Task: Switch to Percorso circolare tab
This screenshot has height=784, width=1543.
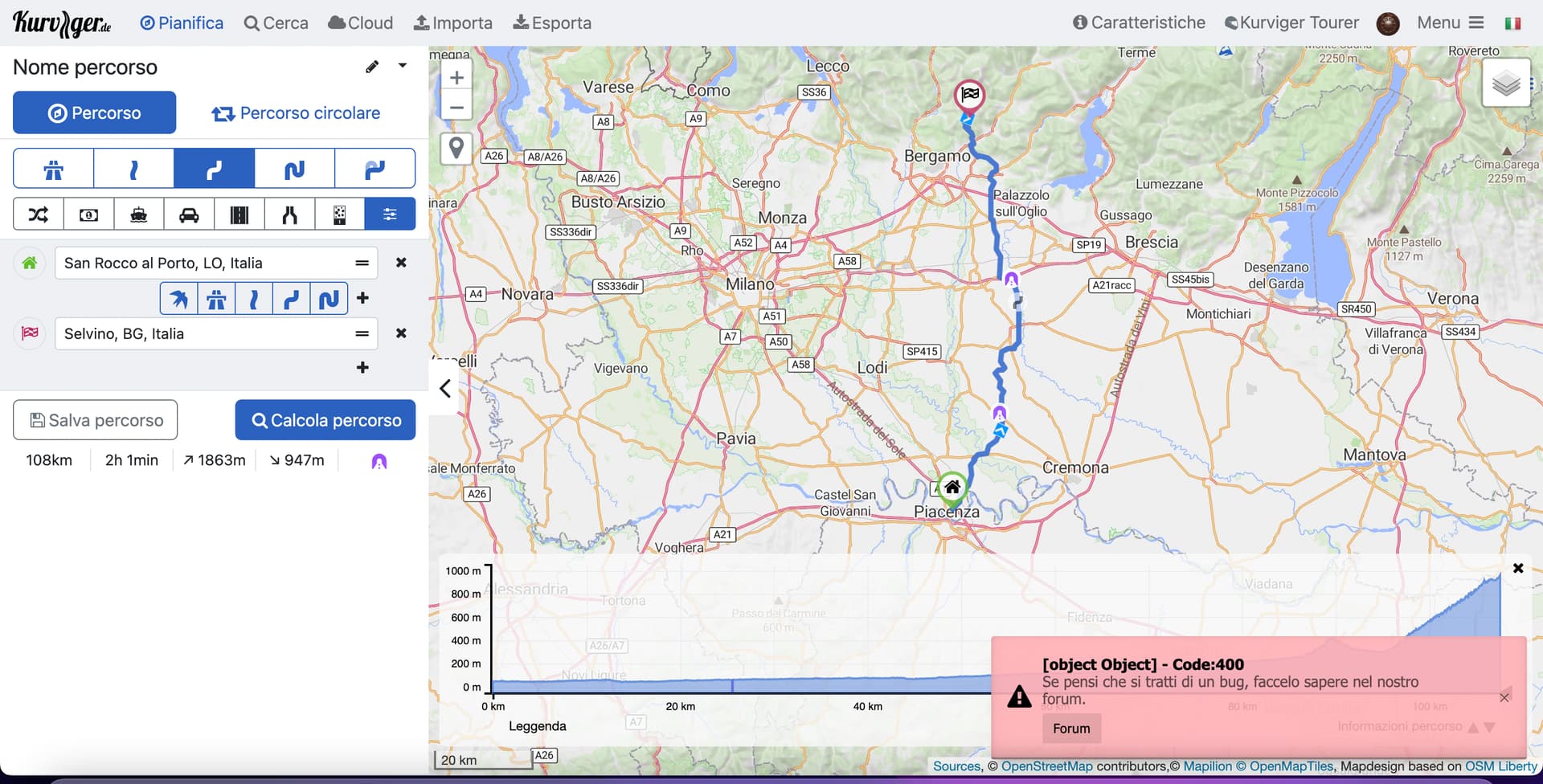Action: coord(296,113)
